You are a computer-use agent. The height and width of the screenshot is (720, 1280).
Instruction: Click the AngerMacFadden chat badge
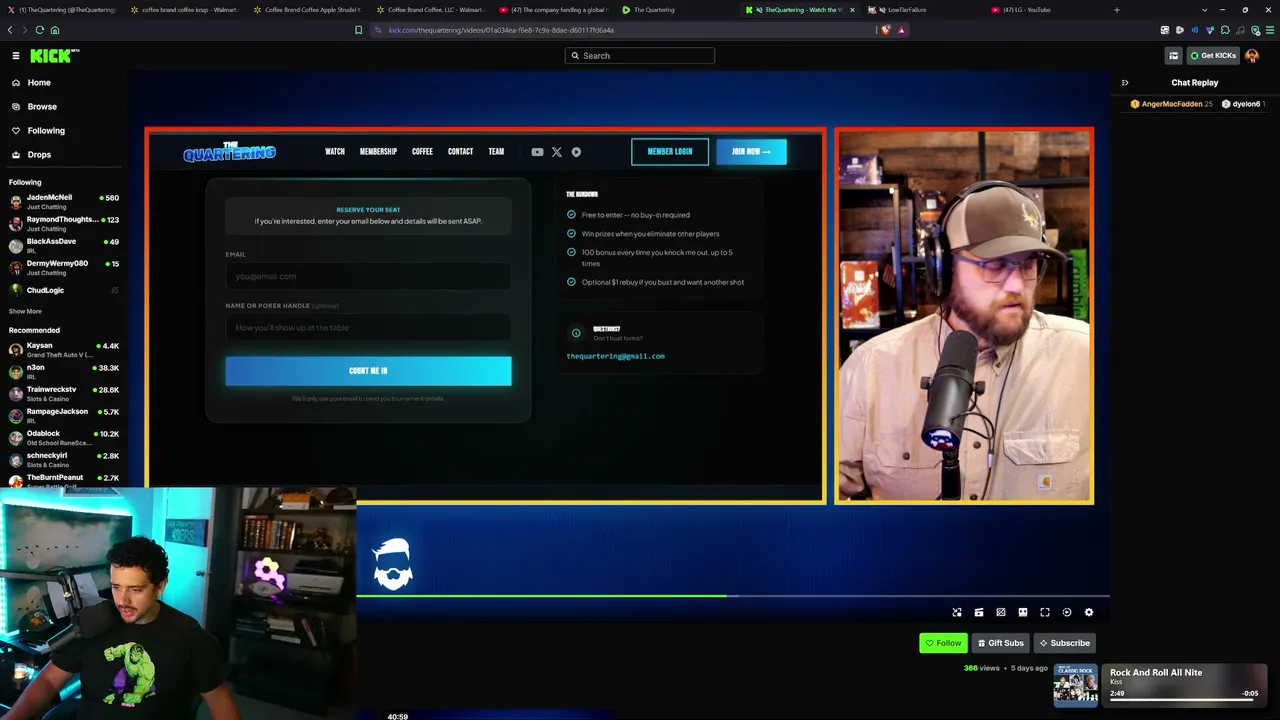pos(1135,104)
